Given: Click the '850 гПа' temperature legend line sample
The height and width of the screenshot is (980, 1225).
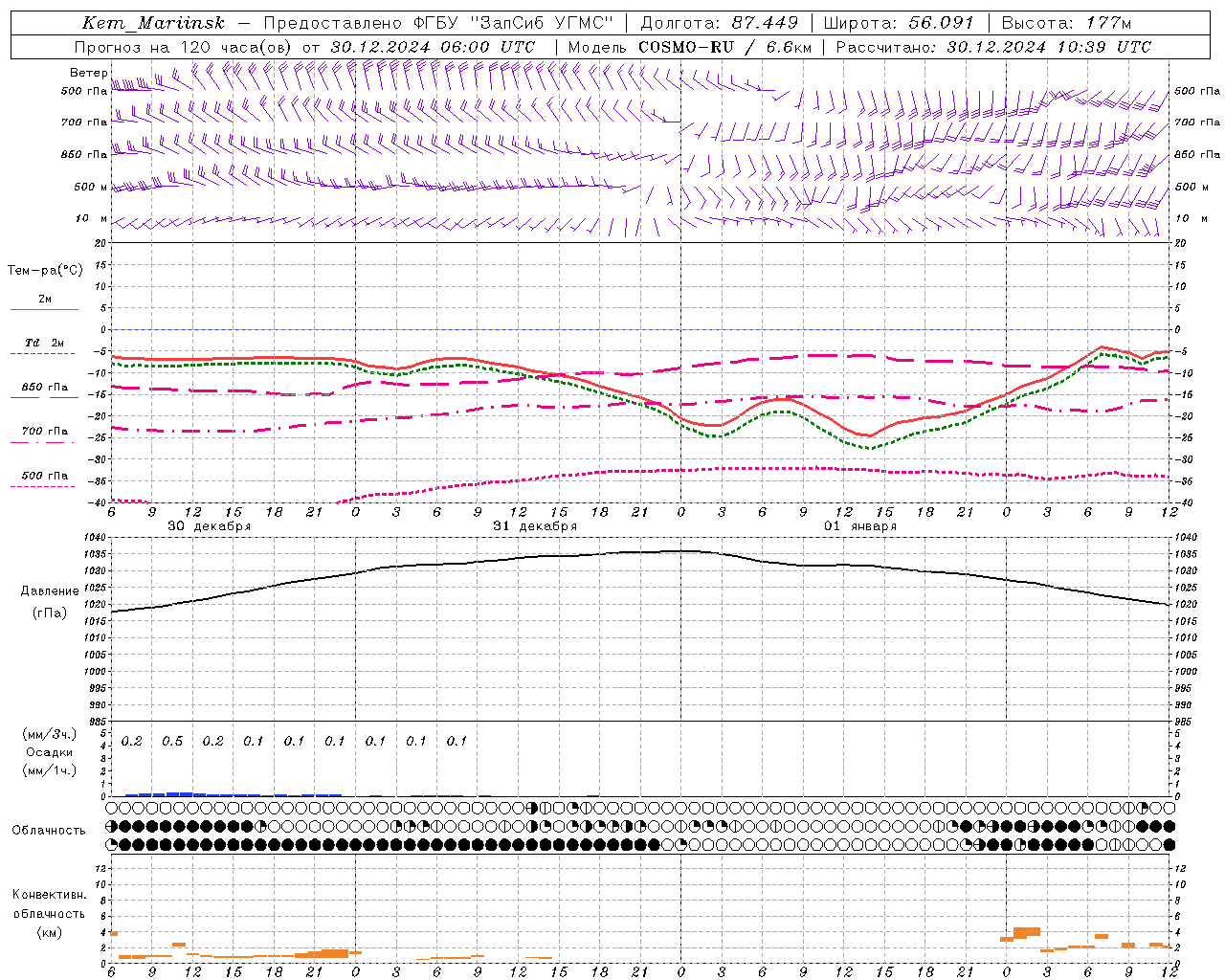Looking at the screenshot, I should point(44,397).
